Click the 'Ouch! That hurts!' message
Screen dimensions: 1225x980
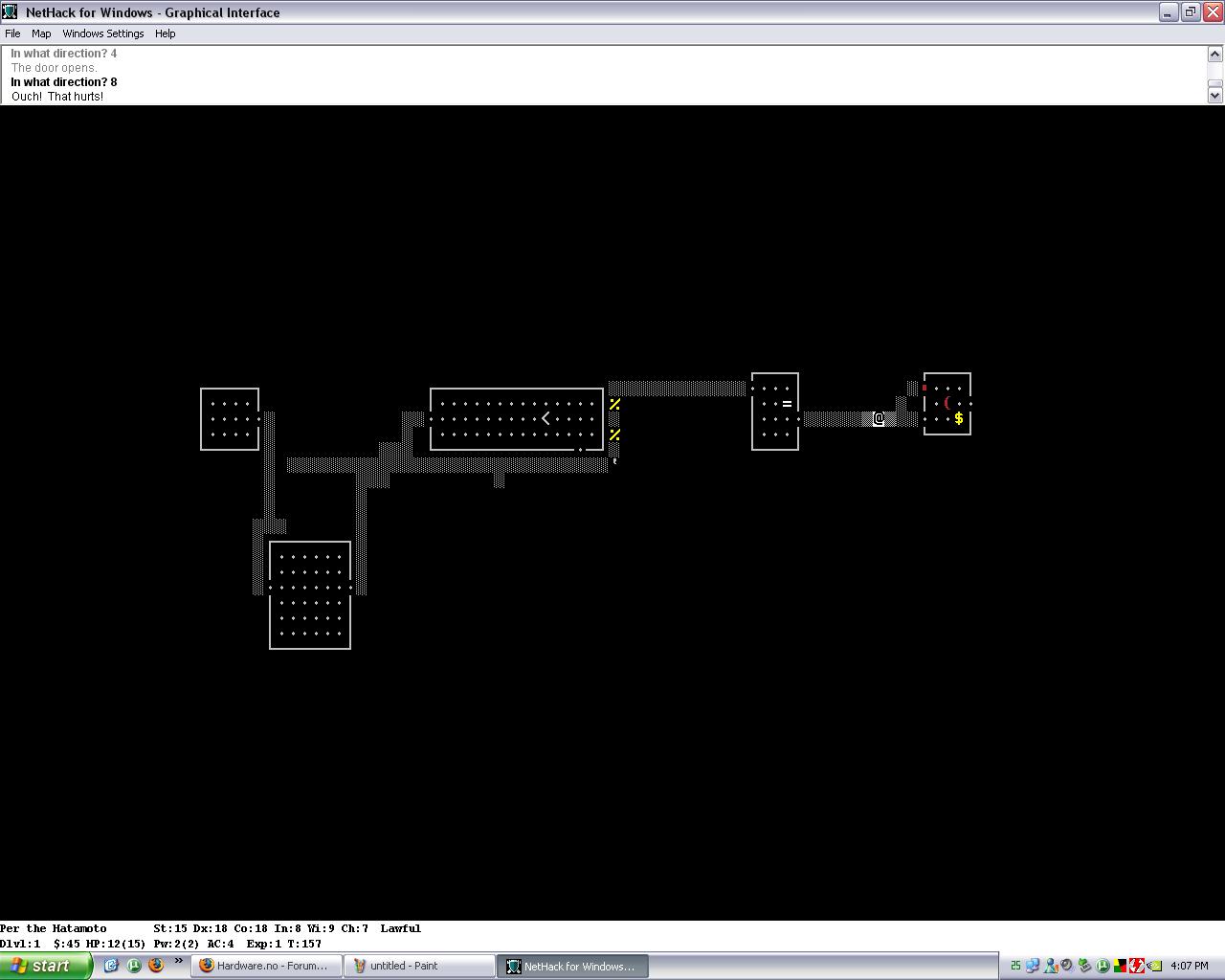(57, 97)
